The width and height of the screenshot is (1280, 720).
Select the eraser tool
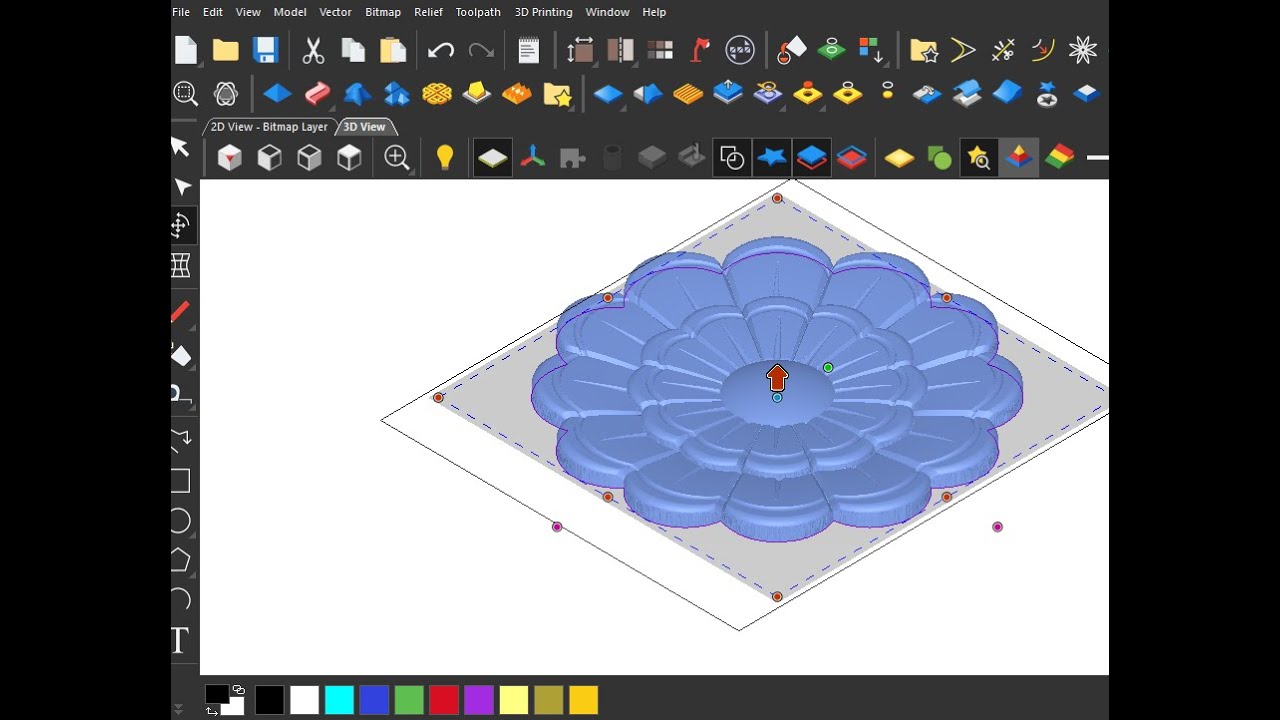pyautogui.click(x=181, y=355)
